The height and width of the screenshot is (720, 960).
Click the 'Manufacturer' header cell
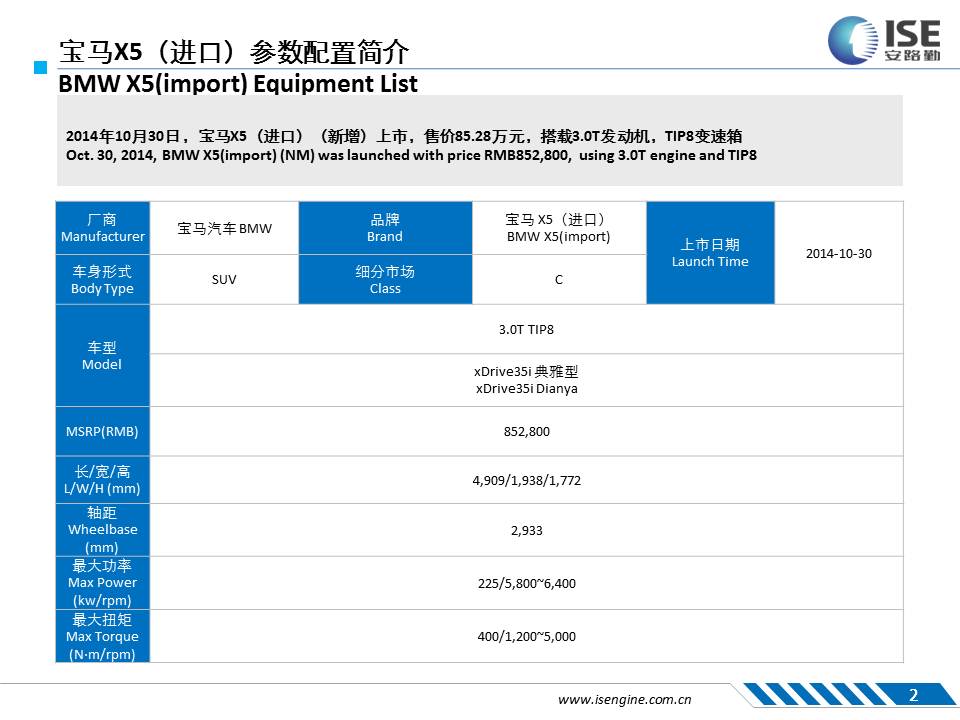coord(103,228)
